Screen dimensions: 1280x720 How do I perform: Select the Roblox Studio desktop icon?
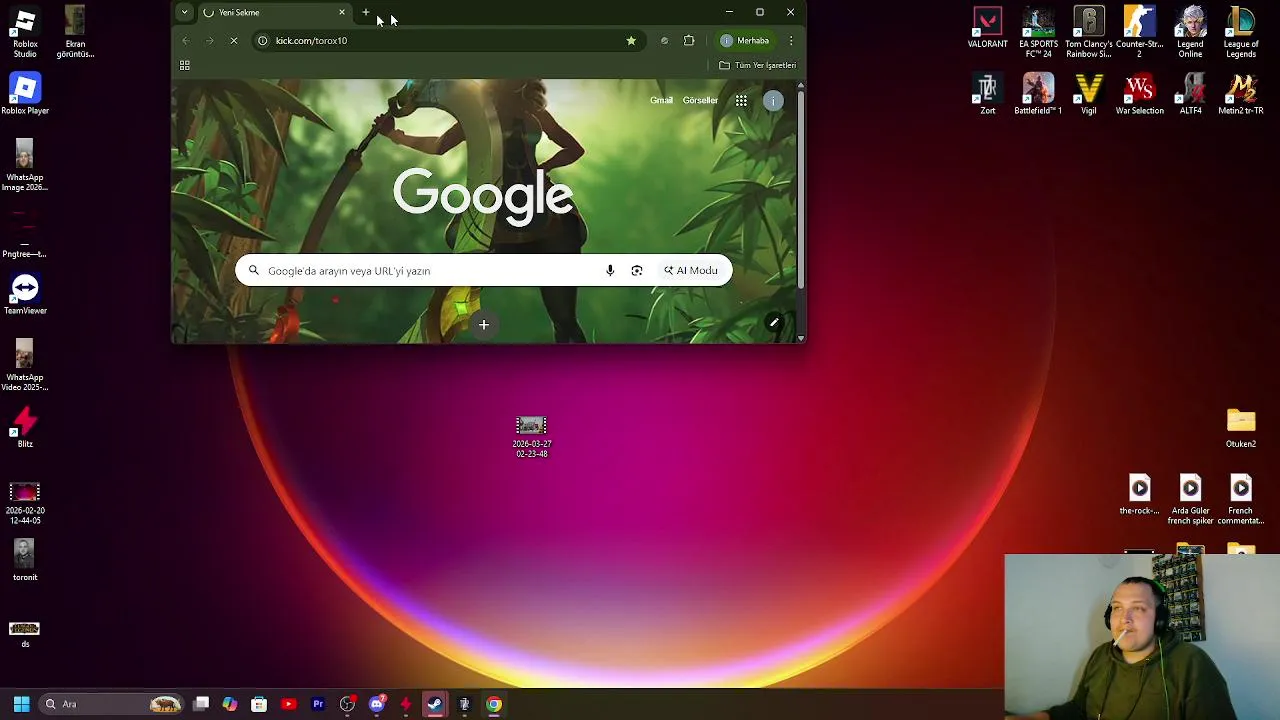pyautogui.click(x=25, y=32)
